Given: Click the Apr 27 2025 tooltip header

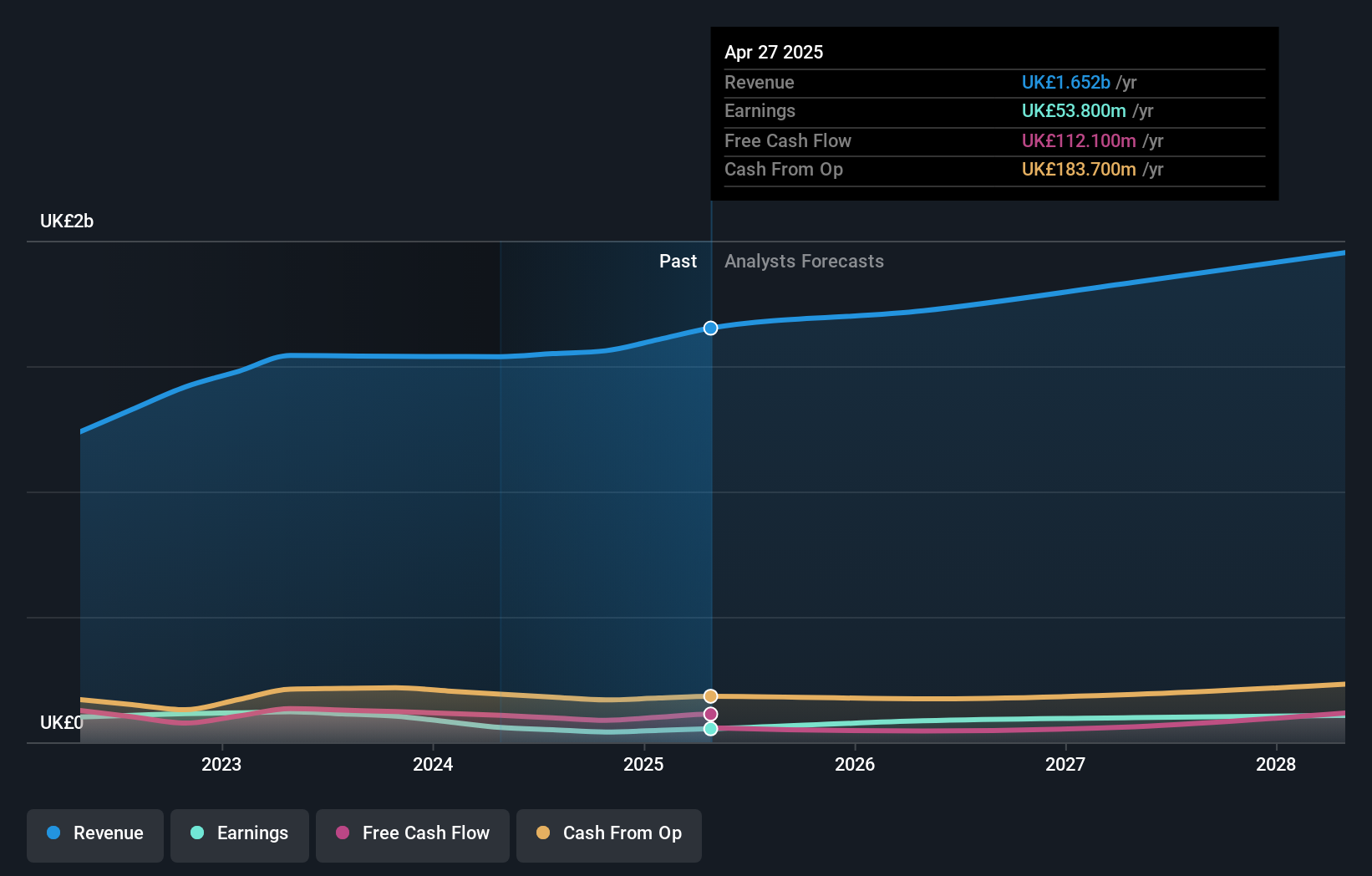Looking at the screenshot, I should click(x=774, y=52).
